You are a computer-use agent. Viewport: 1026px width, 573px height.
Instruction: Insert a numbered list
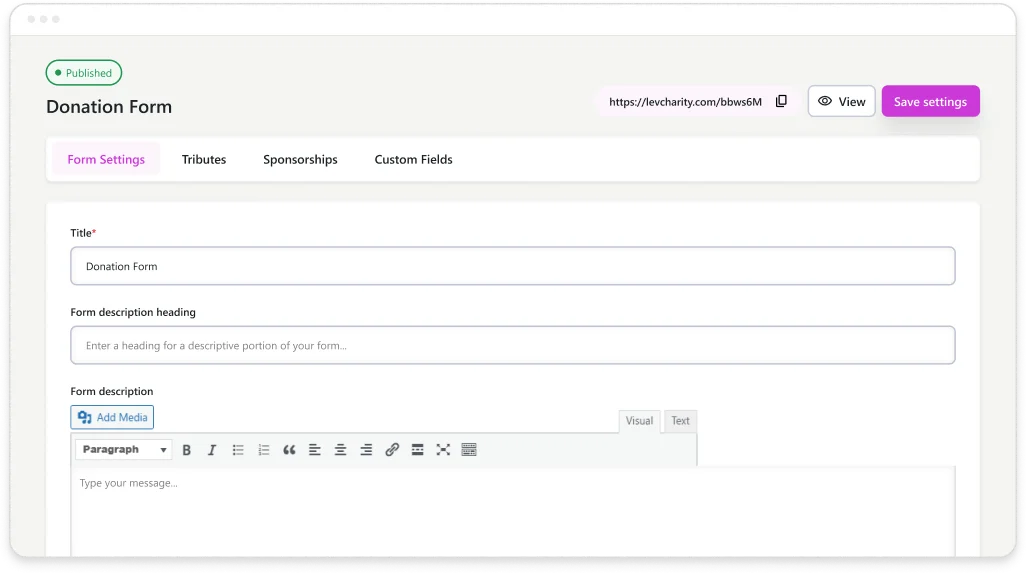click(x=264, y=450)
